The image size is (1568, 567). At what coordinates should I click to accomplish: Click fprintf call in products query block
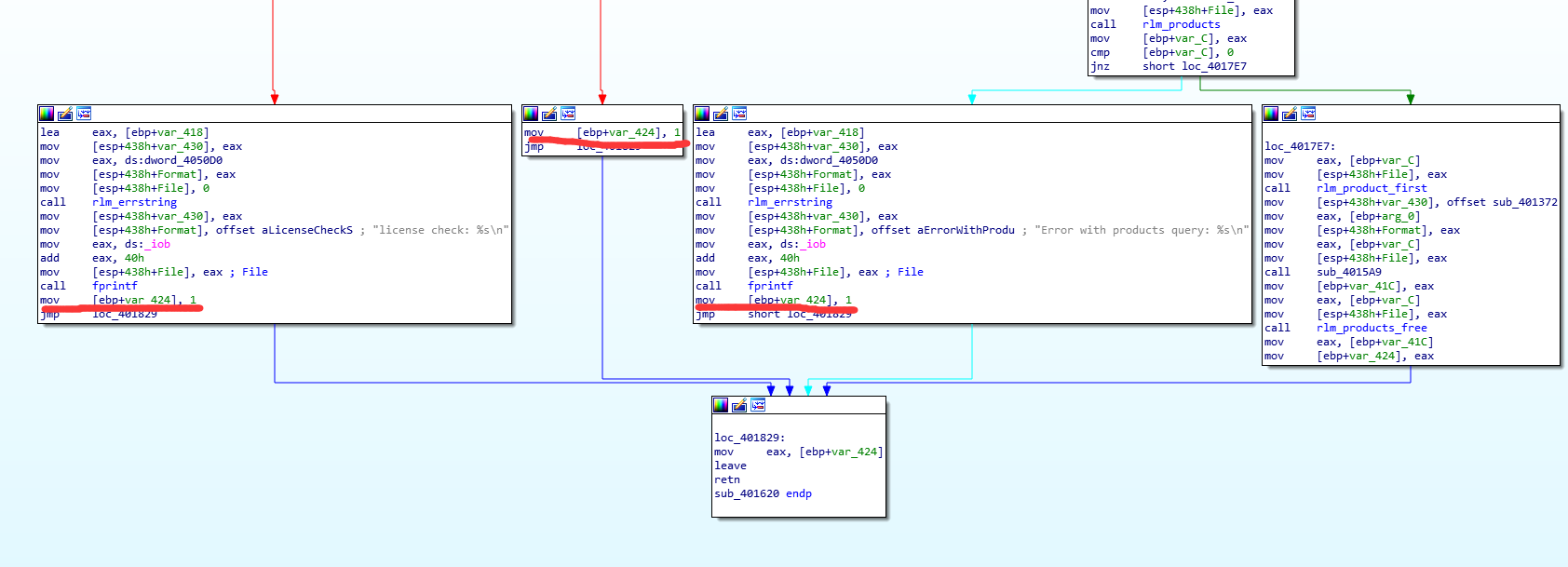(770, 286)
